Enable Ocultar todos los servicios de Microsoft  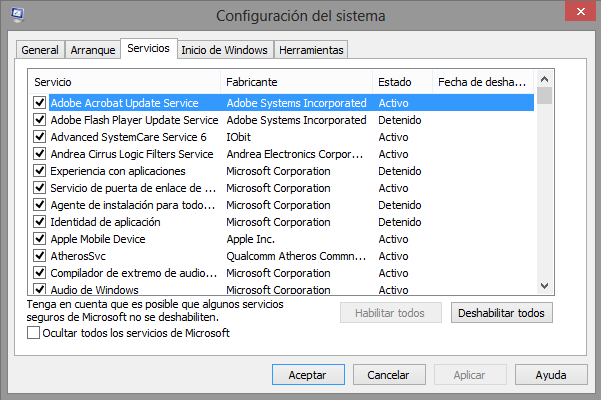click(x=33, y=333)
